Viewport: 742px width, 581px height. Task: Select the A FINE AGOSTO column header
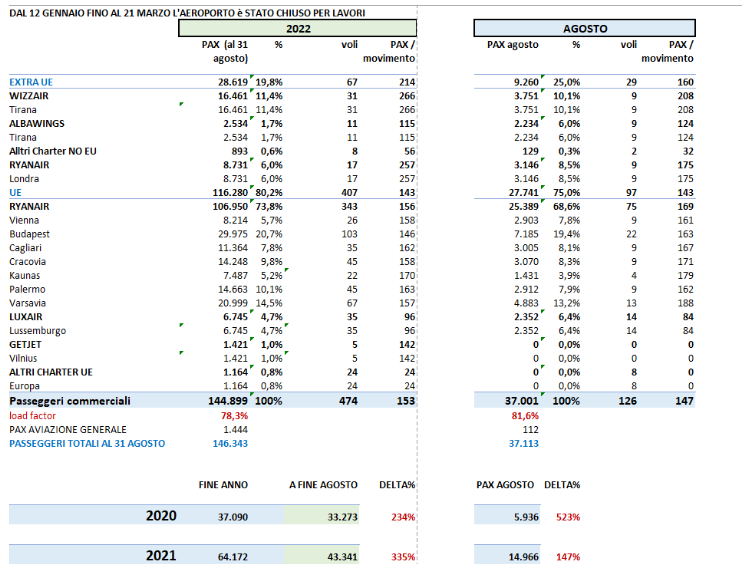pos(324,484)
